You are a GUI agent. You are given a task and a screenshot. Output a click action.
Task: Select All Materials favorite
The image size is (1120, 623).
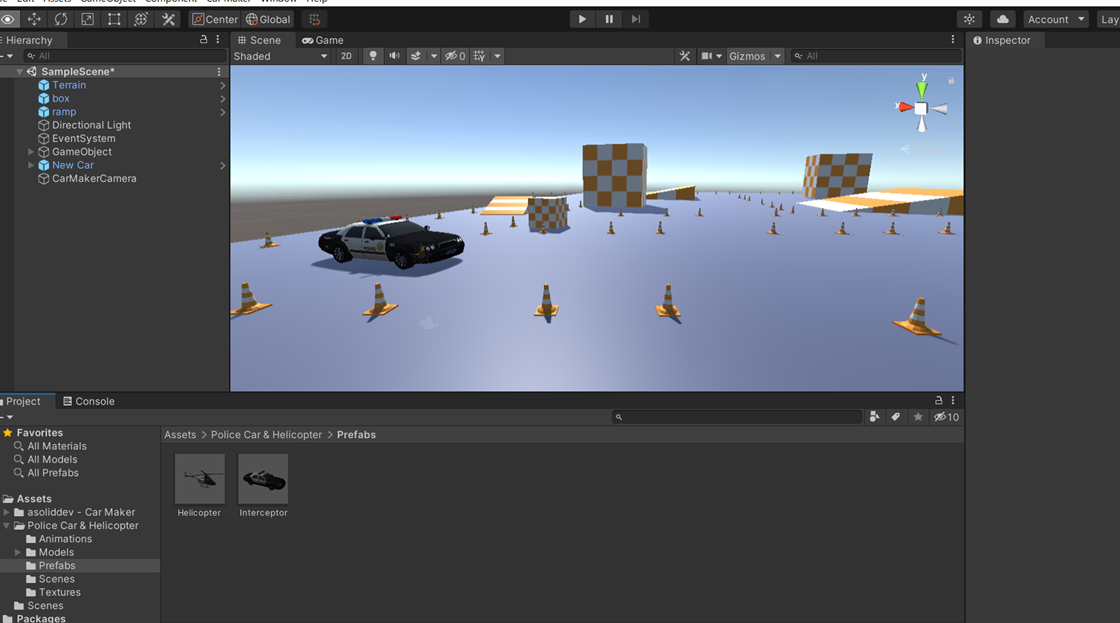coord(57,447)
